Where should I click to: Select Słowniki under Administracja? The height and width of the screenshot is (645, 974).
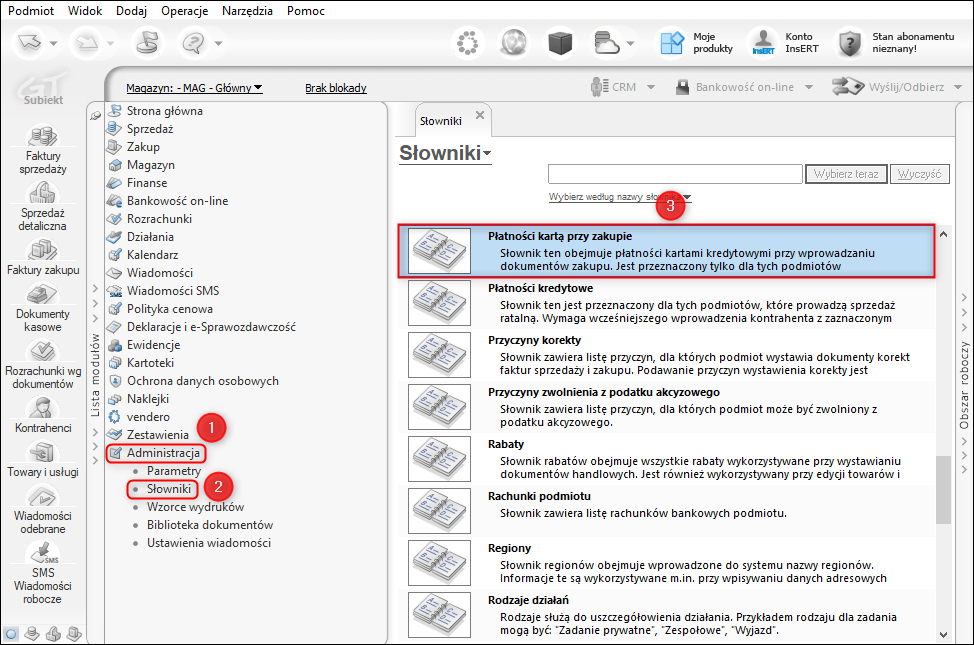pos(168,489)
